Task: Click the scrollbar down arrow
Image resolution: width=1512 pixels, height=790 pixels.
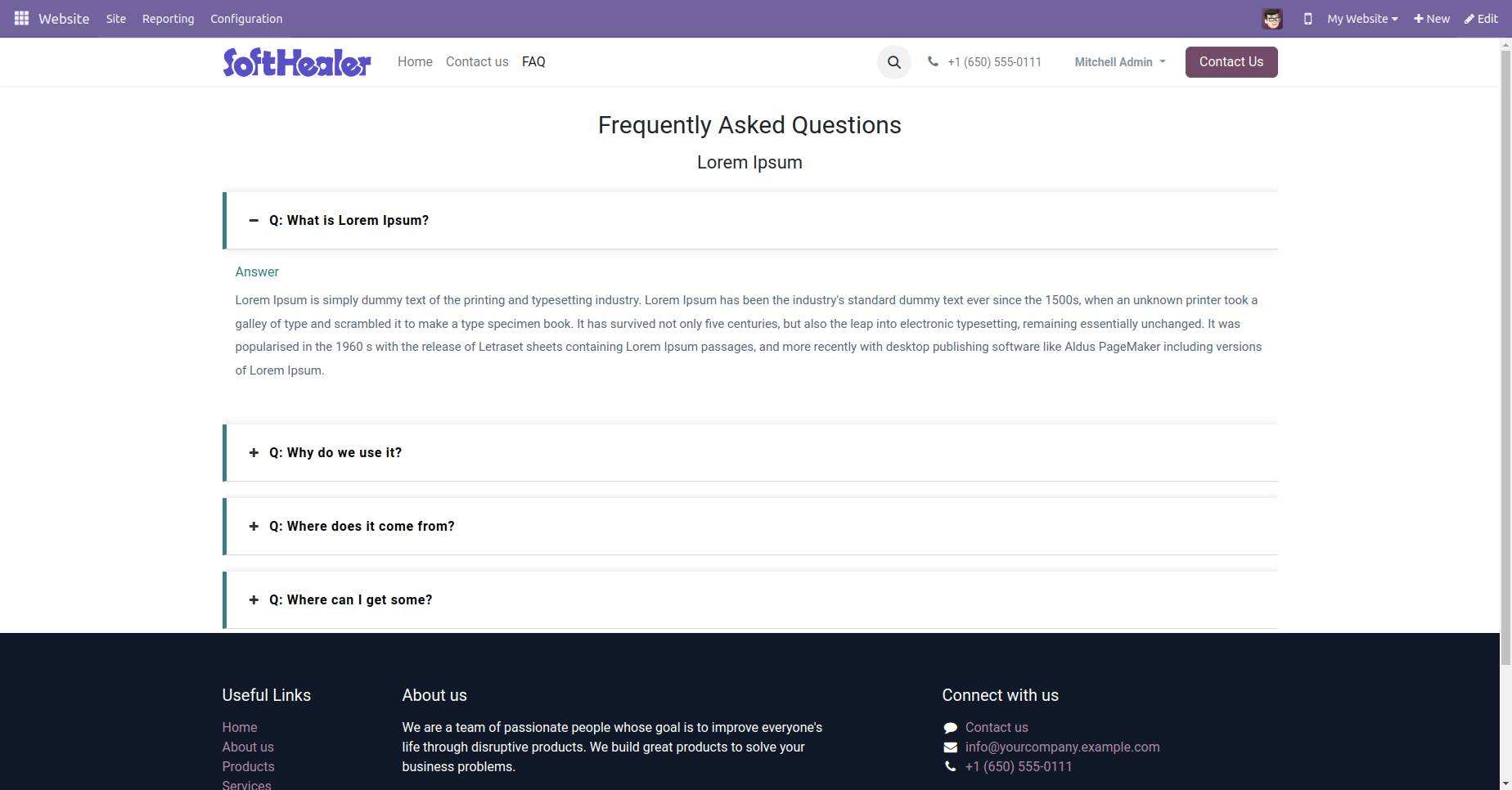Action: [1505, 784]
